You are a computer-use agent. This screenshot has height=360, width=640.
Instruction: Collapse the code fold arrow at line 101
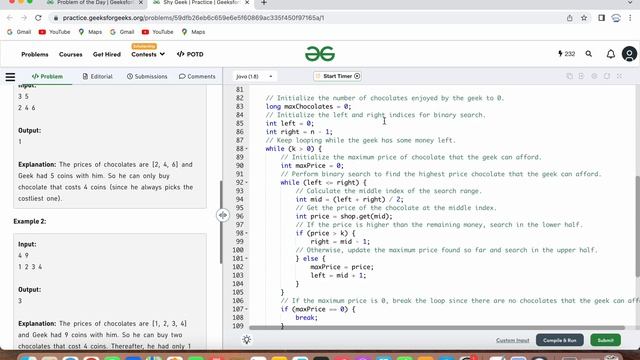click(x=246, y=259)
